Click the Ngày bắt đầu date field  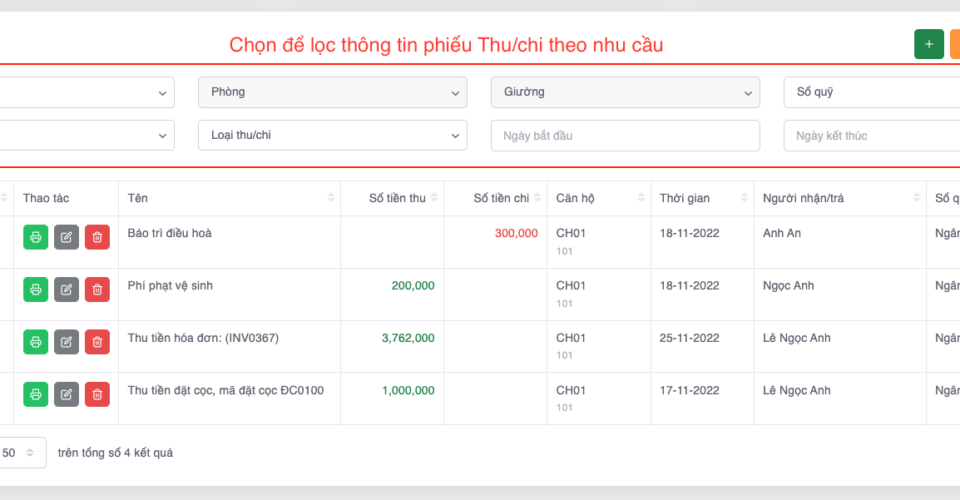click(x=624, y=135)
